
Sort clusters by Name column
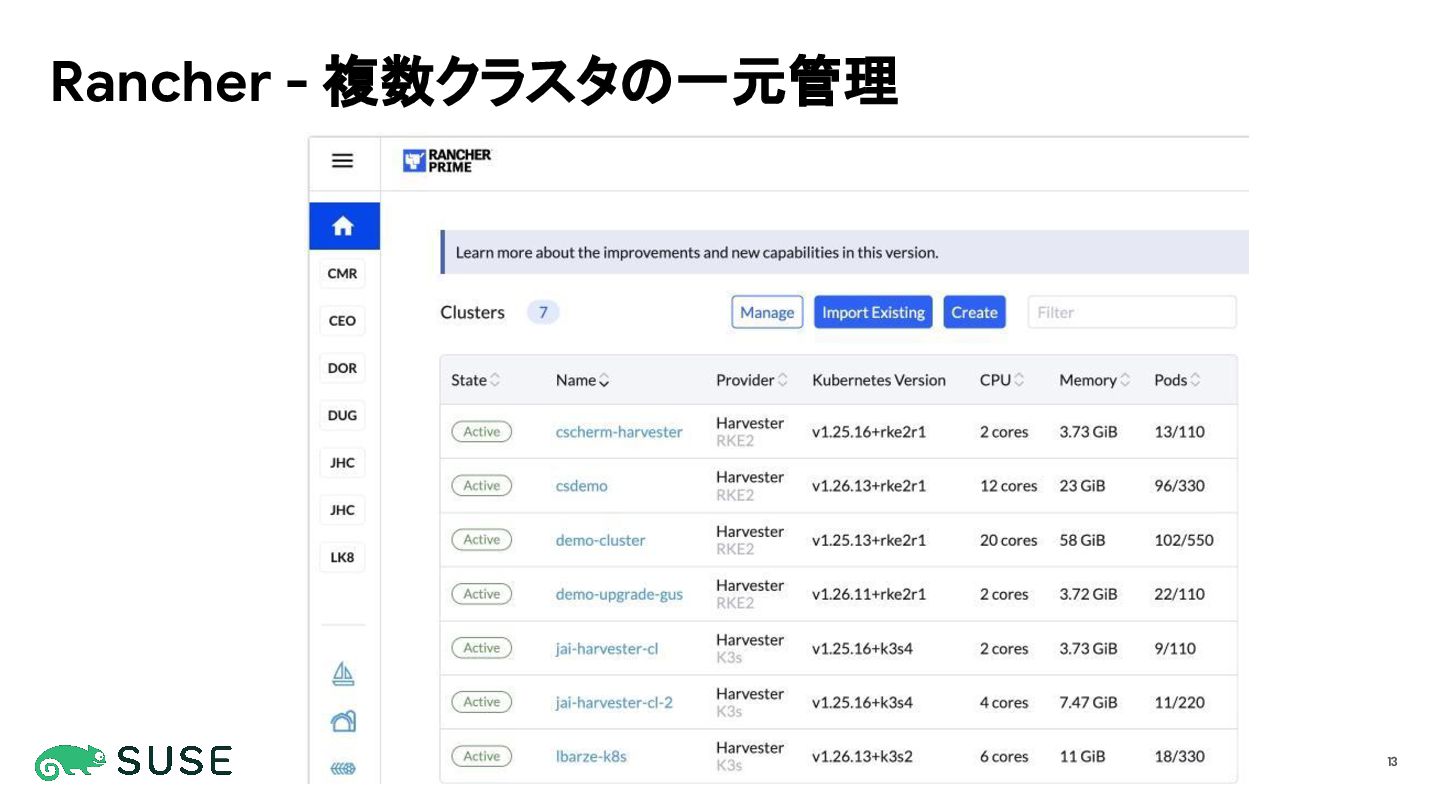click(583, 380)
